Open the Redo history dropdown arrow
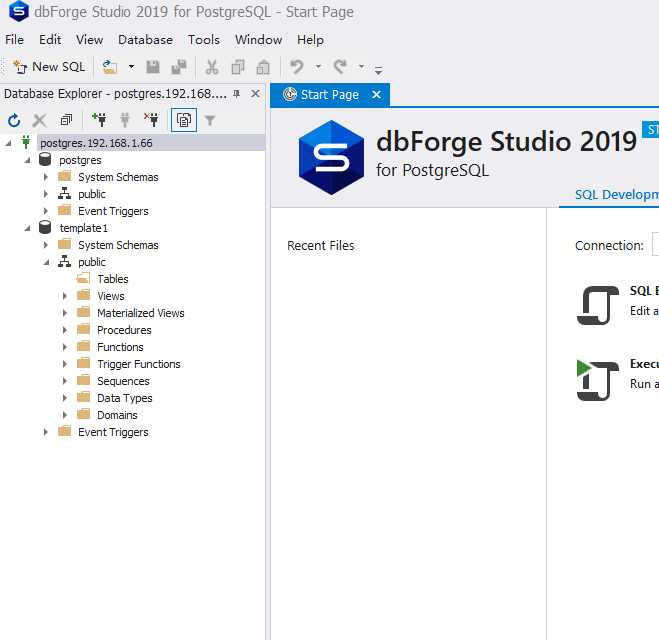The image size is (659, 640). pos(361,66)
